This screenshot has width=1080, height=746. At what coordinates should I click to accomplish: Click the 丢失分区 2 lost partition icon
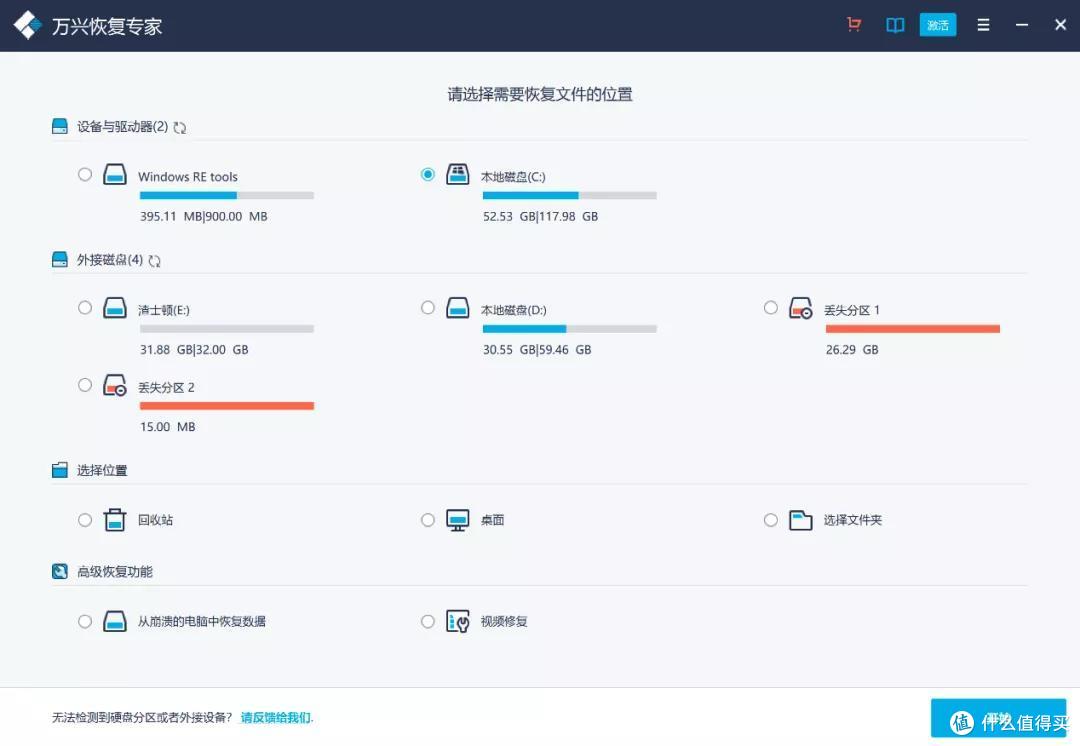[x=115, y=385]
